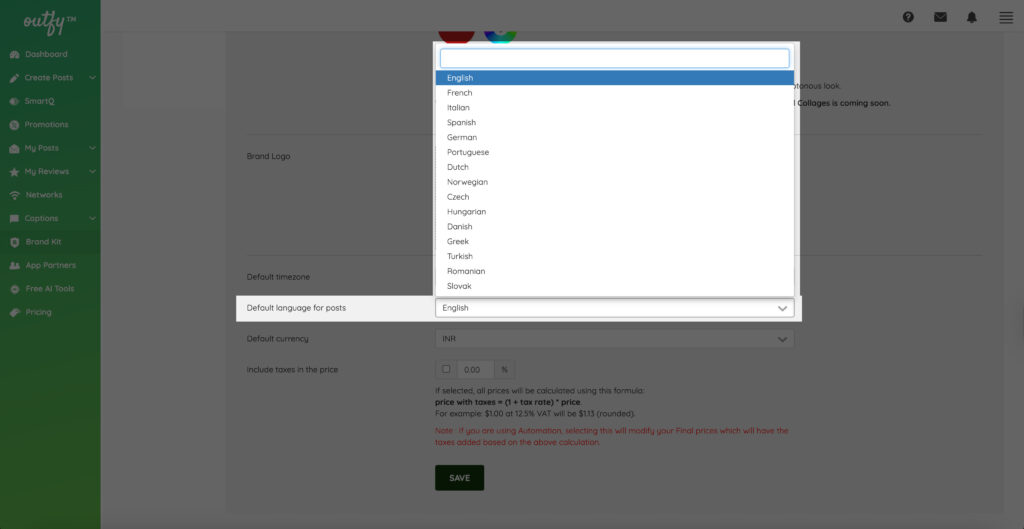The height and width of the screenshot is (529, 1024).
Task: Open the help question mark icon
Action: coord(908,17)
